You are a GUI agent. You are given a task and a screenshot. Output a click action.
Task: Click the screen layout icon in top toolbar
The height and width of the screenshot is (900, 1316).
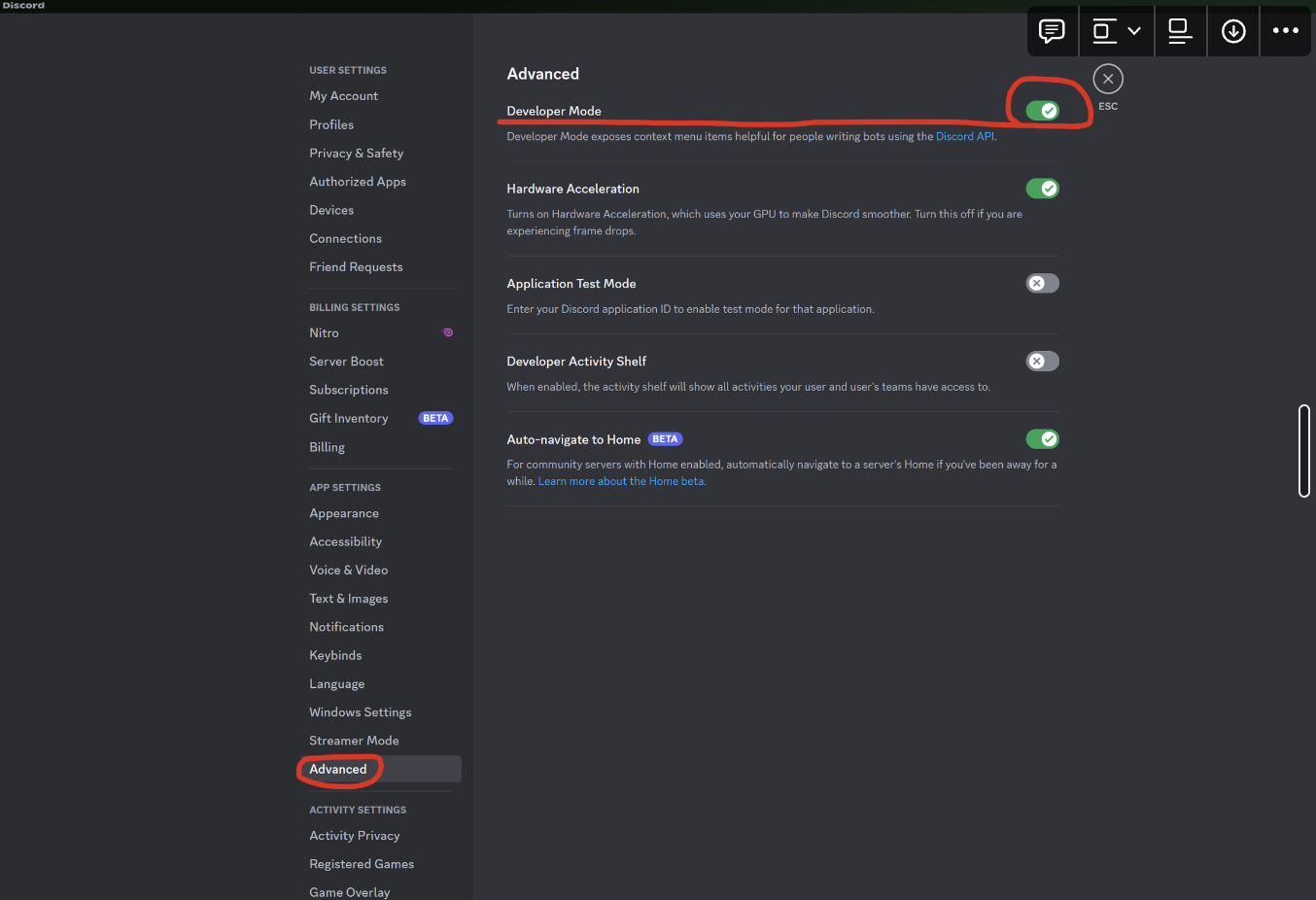coord(1103,31)
